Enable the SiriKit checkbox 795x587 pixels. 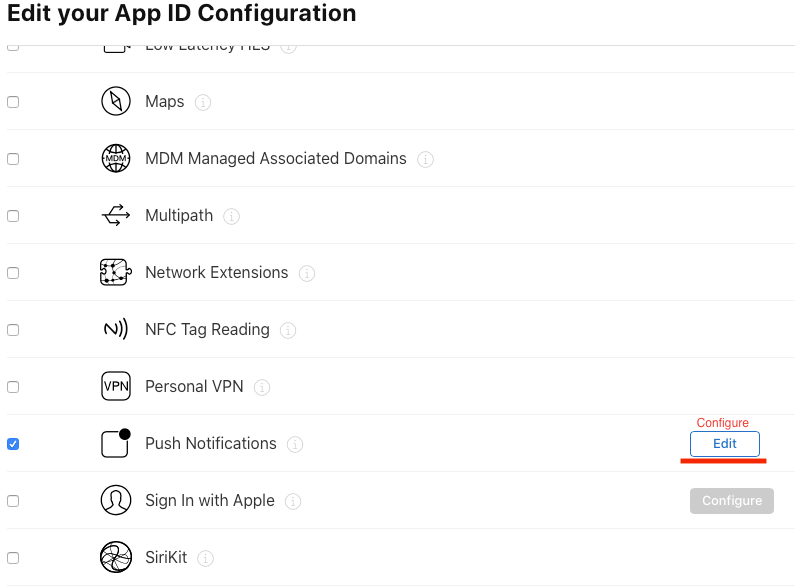pos(13,558)
